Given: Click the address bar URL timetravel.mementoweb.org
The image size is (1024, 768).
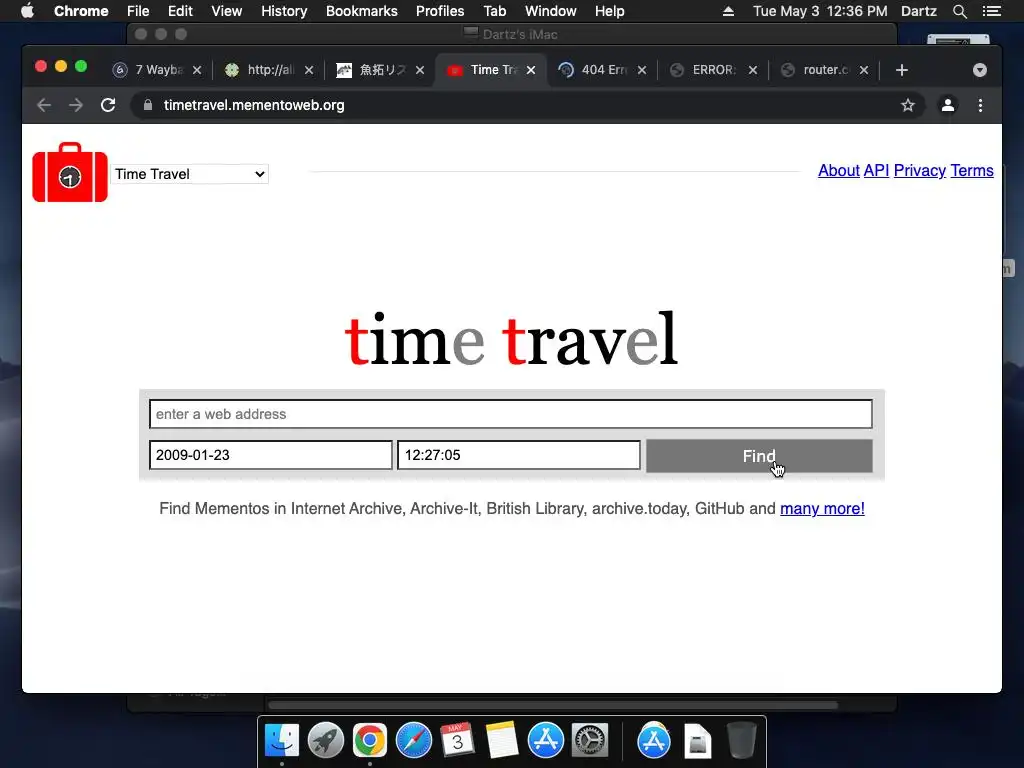Looking at the screenshot, I should (254, 105).
